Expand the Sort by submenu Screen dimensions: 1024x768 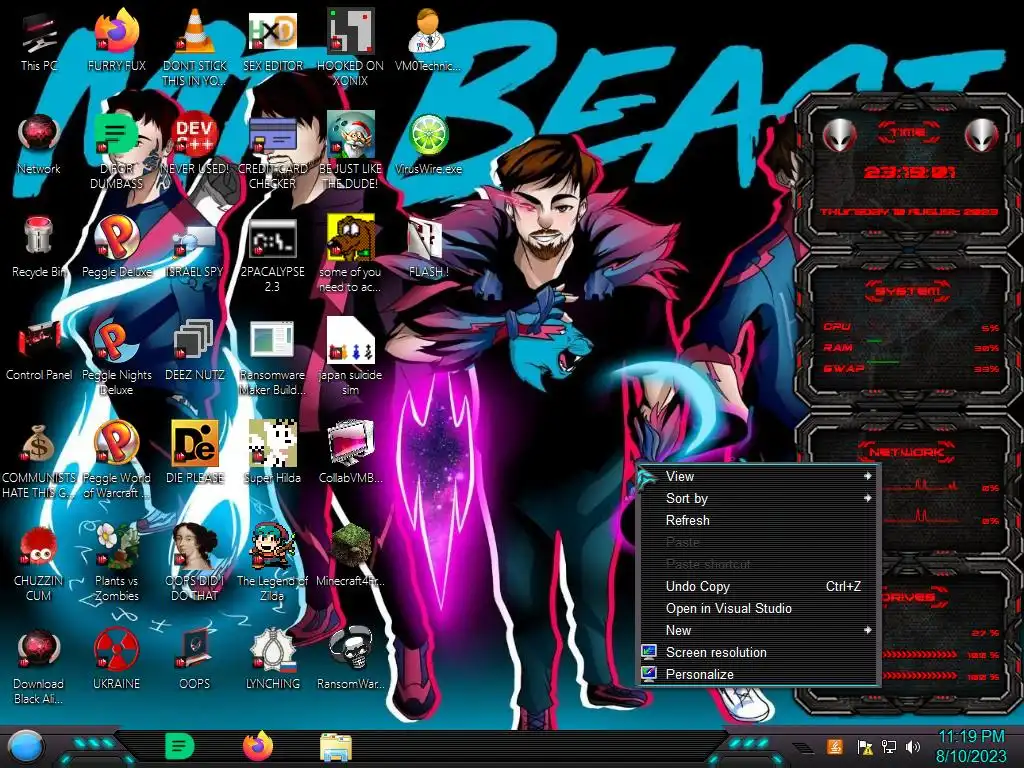point(759,498)
